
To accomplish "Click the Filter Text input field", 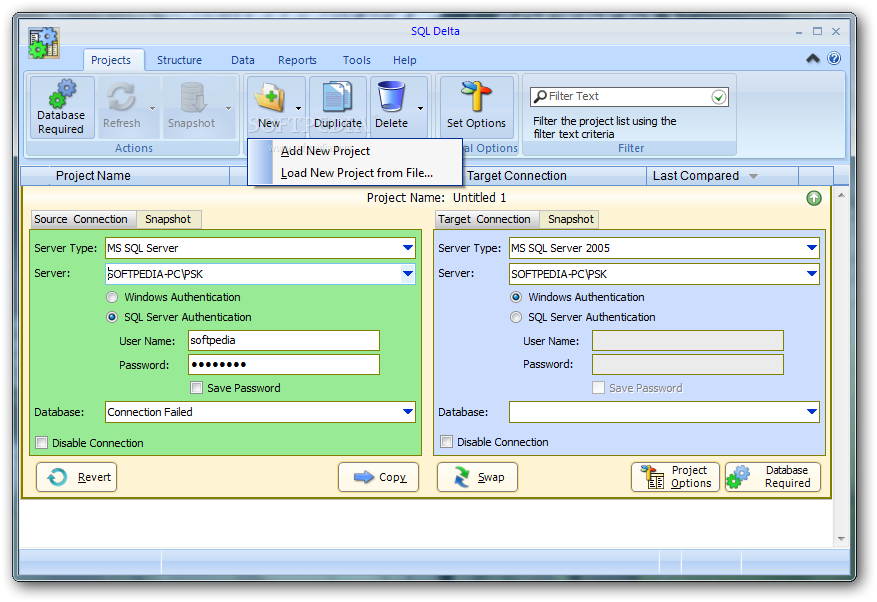I will coord(629,97).
